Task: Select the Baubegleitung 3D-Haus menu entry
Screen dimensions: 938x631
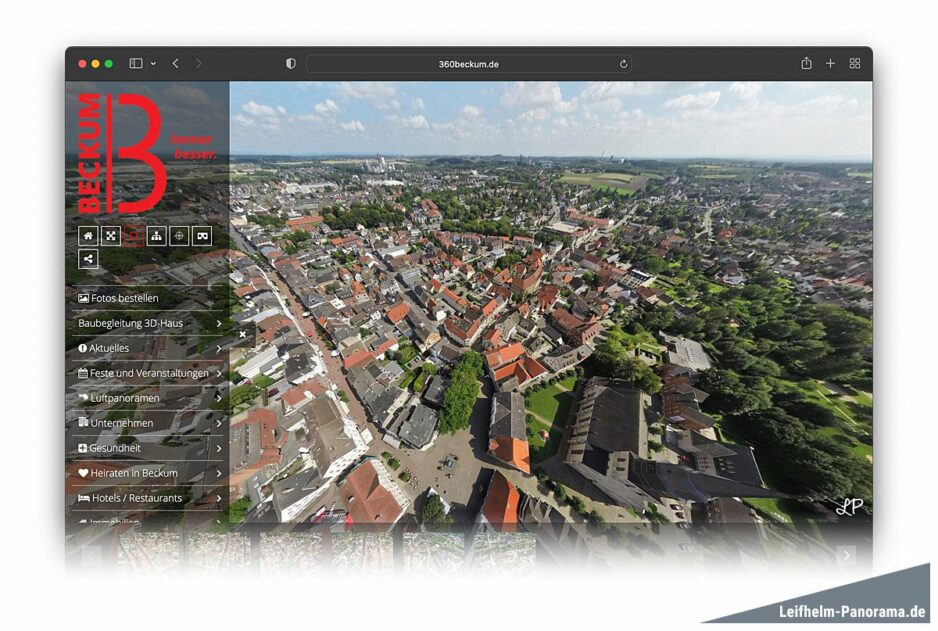Action: tap(132, 322)
